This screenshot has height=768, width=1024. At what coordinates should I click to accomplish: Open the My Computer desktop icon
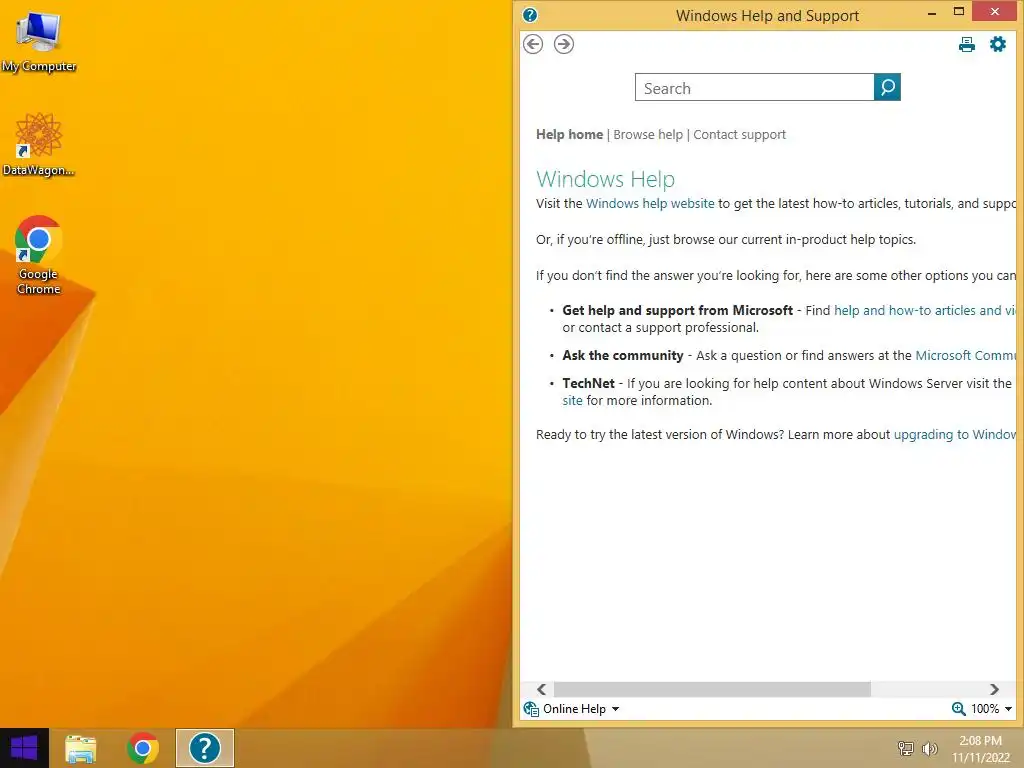point(39,40)
